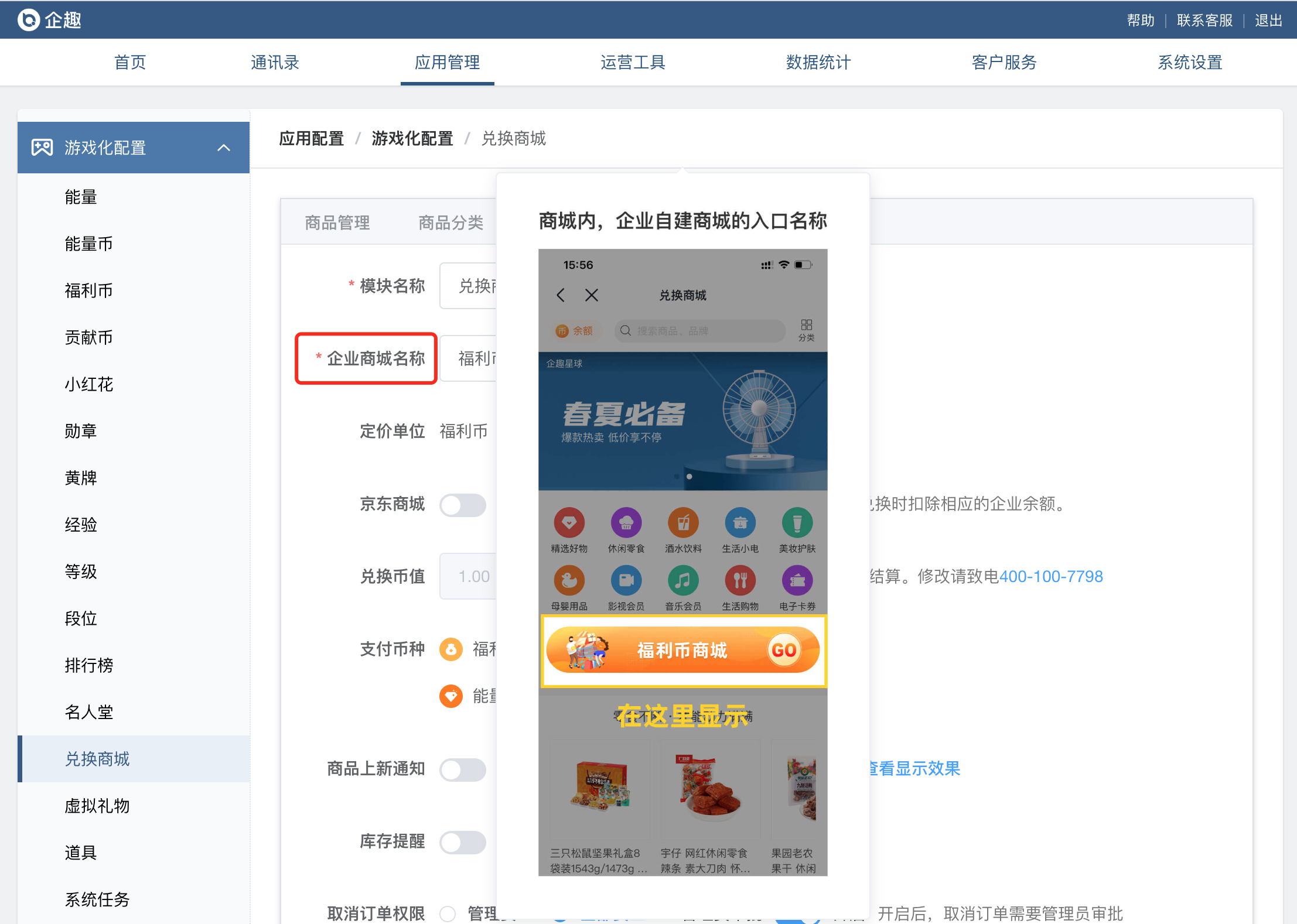Click the 分类 grid icon in preview
The image size is (1297, 924).
tap(806, 326)
